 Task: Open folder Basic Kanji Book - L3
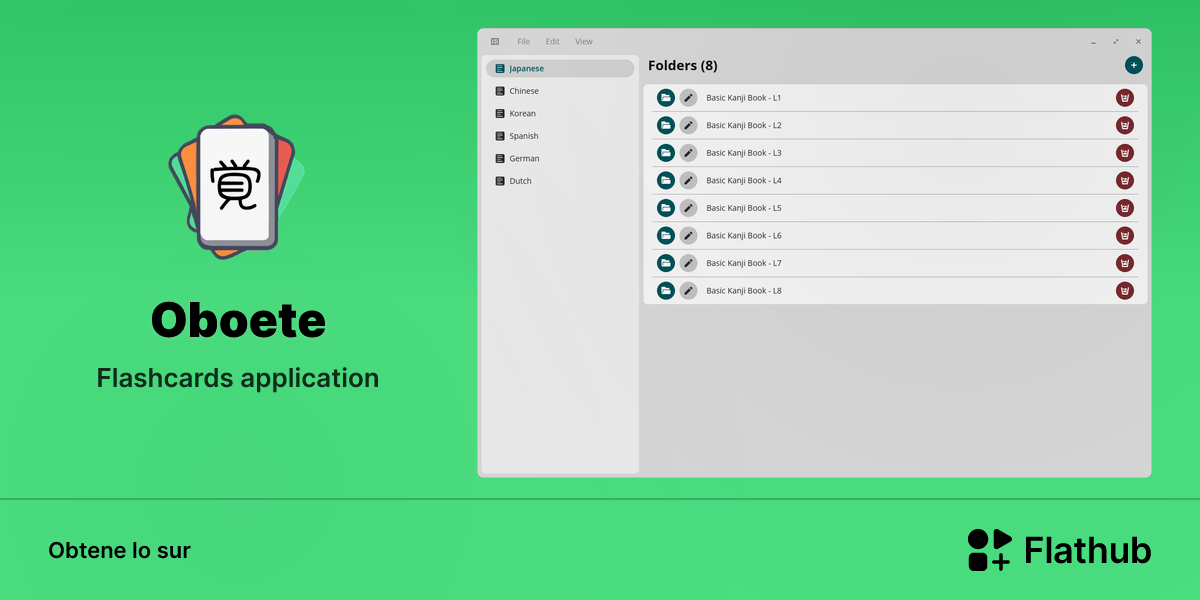666,153
